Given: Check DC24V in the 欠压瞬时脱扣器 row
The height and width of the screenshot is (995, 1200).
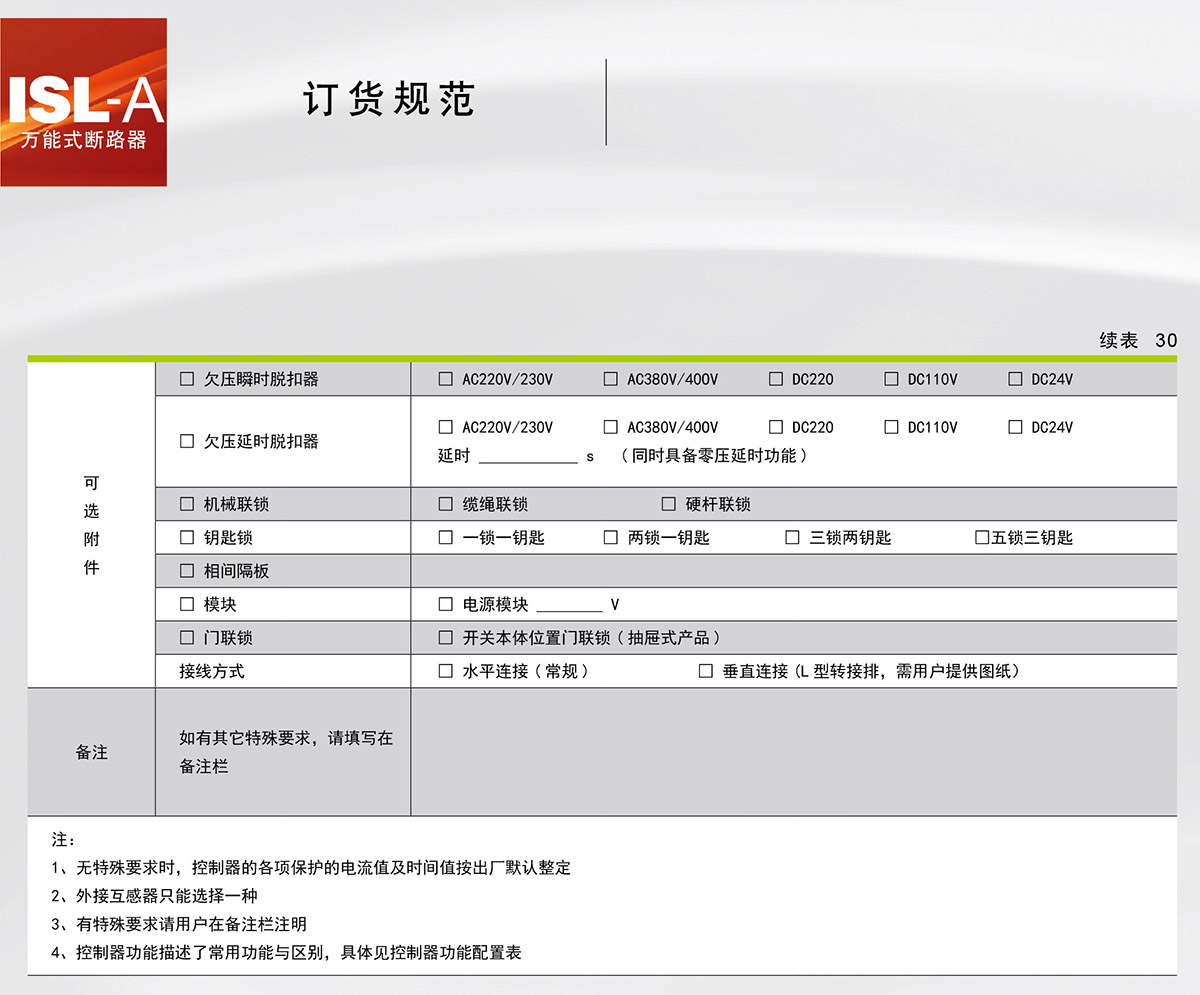Looking at the screenshot, I should [x=1015, y=379].
